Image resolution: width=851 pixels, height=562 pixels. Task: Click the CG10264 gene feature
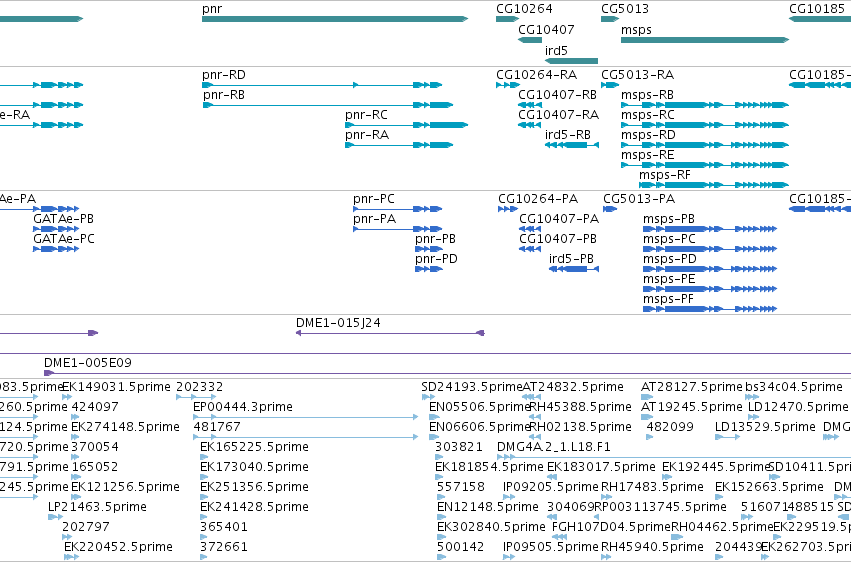click(507, 19)
